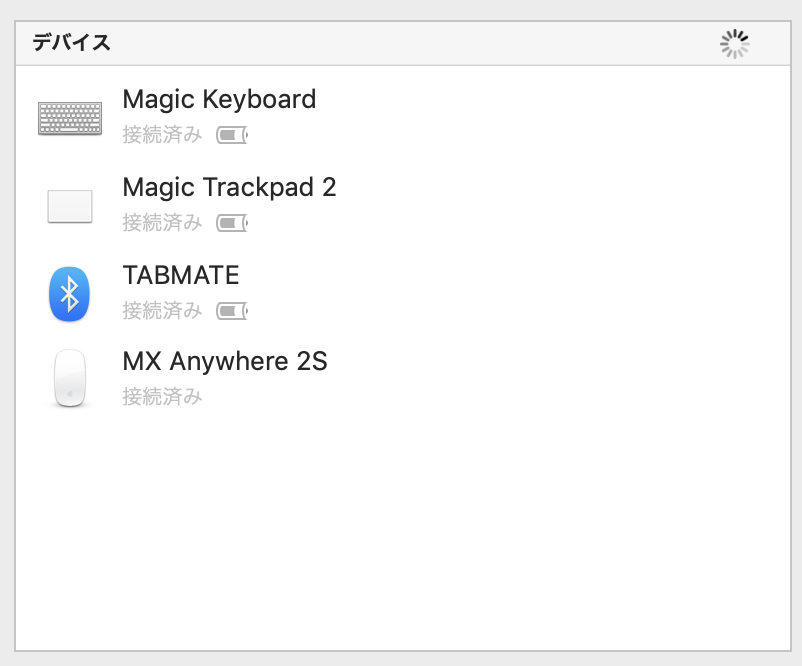Select the Magic Keyboard device name
The width and height of the screenshot is (802, 666).
click(219, 100)
